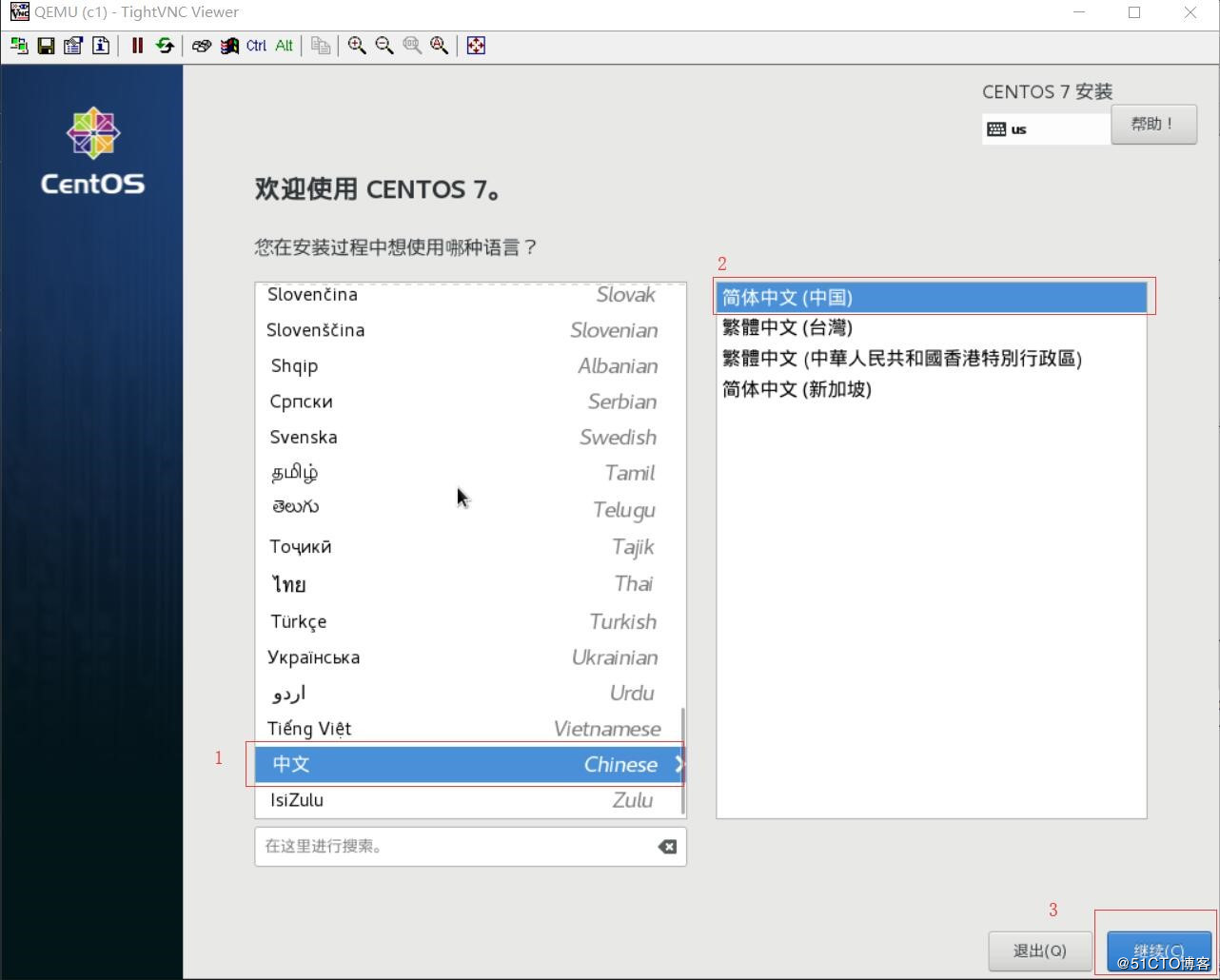The image size is (1220, 980).
Task: Switch viewer to full screen mode
Action: pyautogui.click(x=476, y=46)
